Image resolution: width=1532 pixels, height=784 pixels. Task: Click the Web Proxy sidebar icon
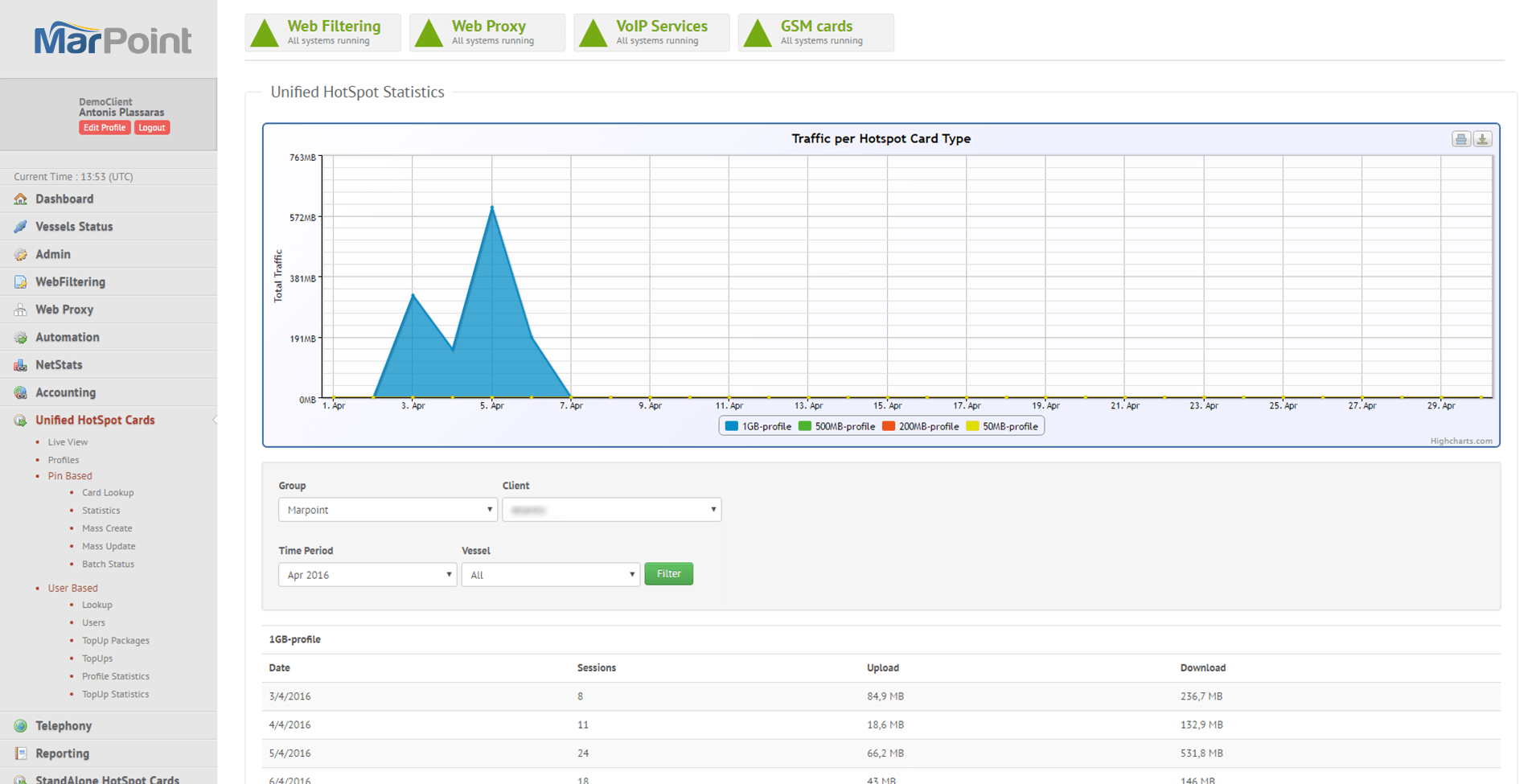pos(21,310)
